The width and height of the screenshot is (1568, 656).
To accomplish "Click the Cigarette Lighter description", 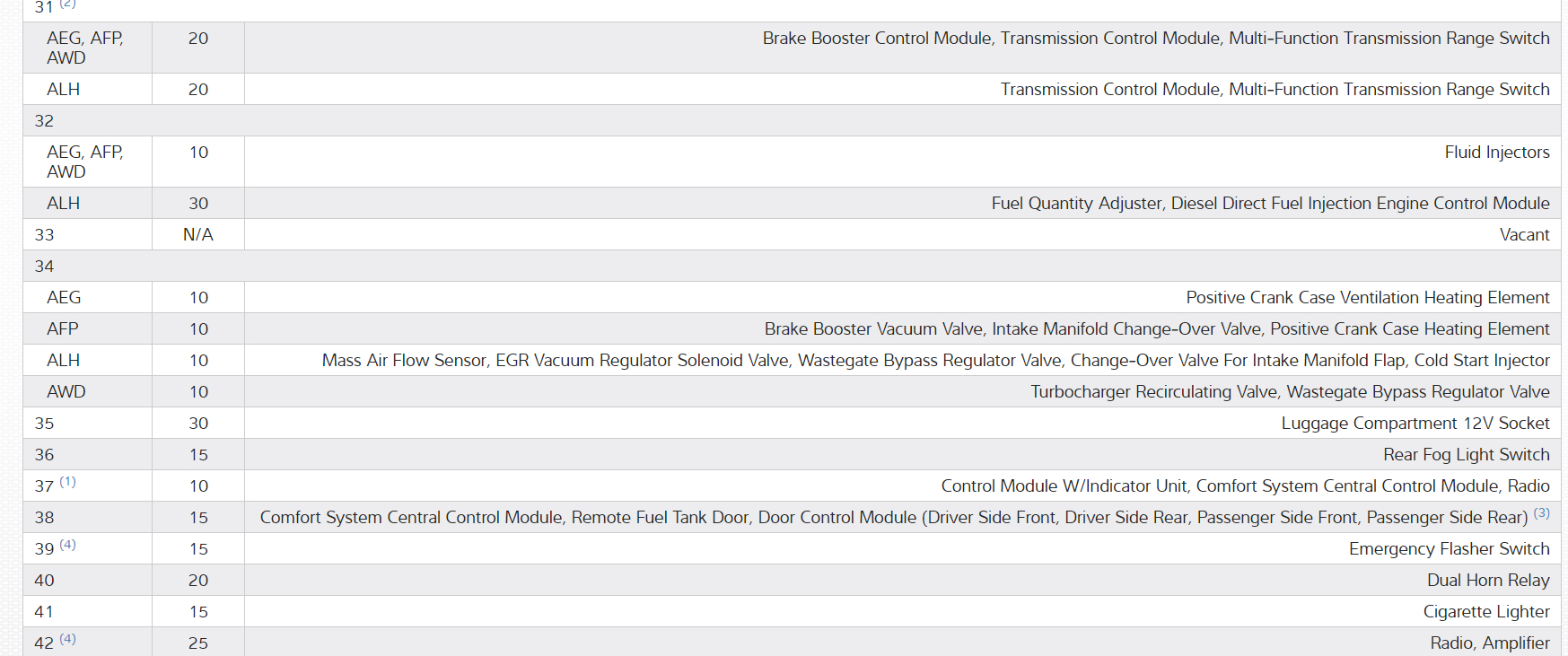I will 1485,612.
